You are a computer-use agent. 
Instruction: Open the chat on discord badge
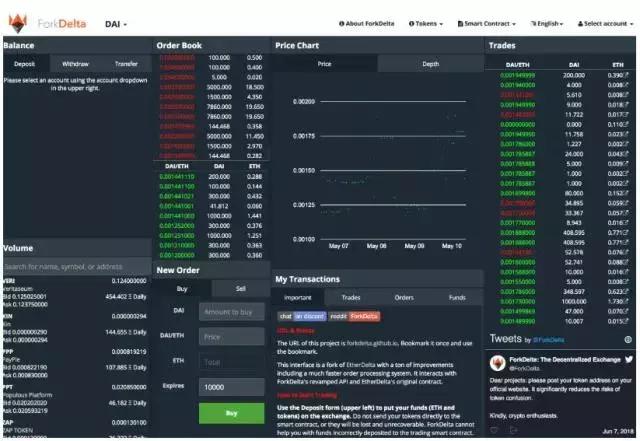[x=302, y=316]
